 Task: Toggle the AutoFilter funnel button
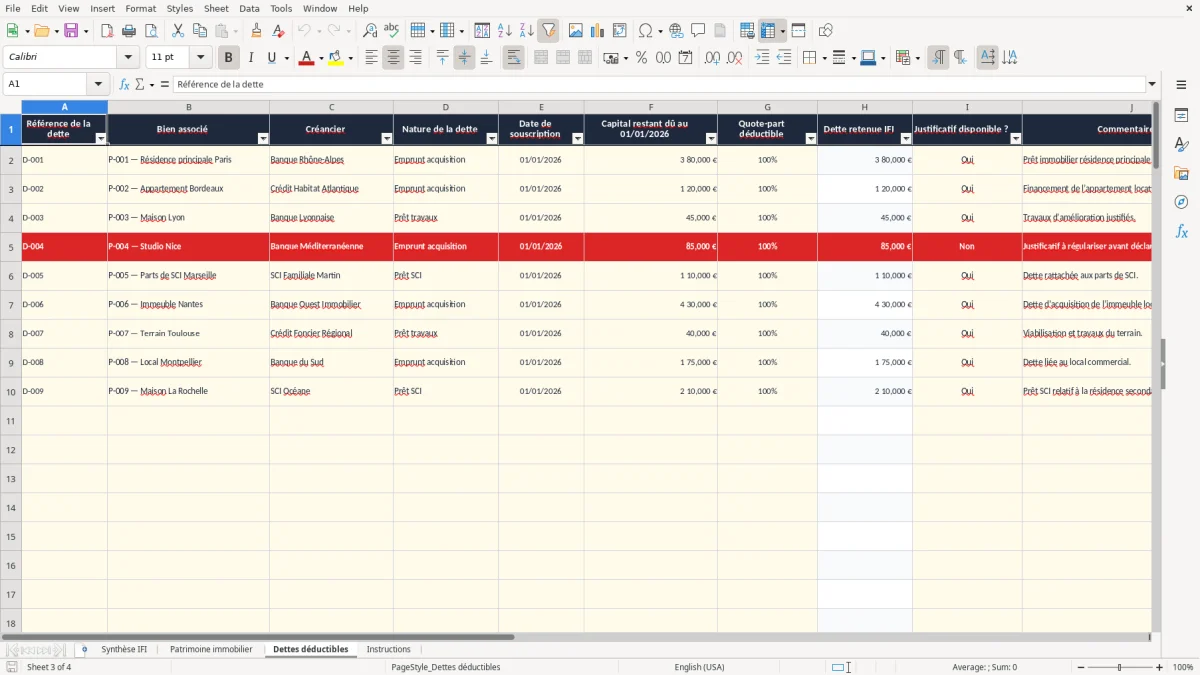point(548,31)
